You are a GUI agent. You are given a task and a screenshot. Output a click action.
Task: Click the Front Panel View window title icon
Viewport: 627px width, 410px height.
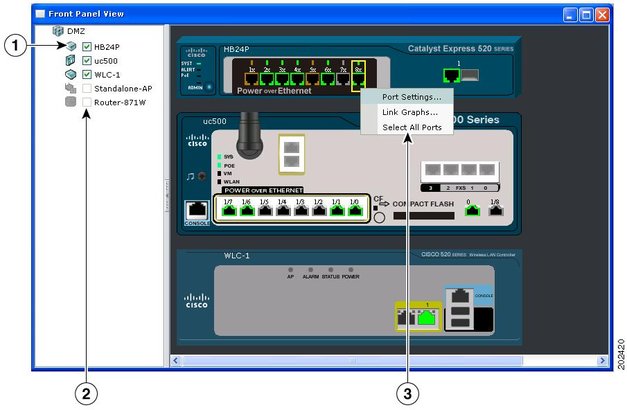click(40, 14)
